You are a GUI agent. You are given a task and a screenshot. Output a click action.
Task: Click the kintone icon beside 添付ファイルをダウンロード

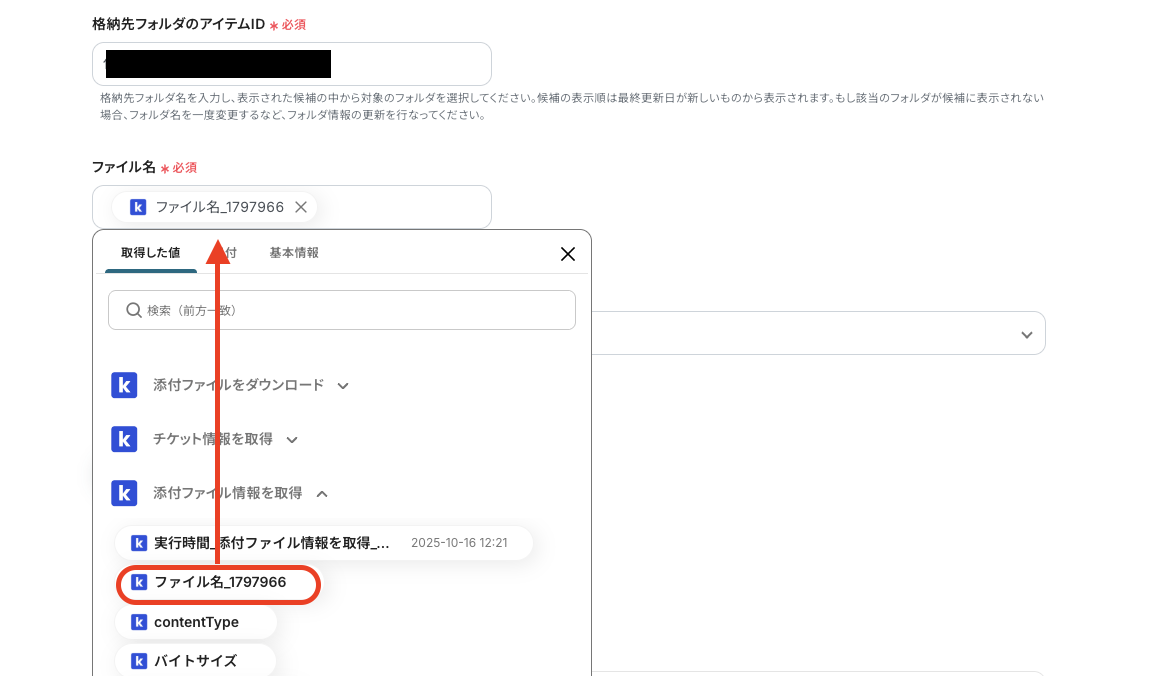(x=124, y=385)
